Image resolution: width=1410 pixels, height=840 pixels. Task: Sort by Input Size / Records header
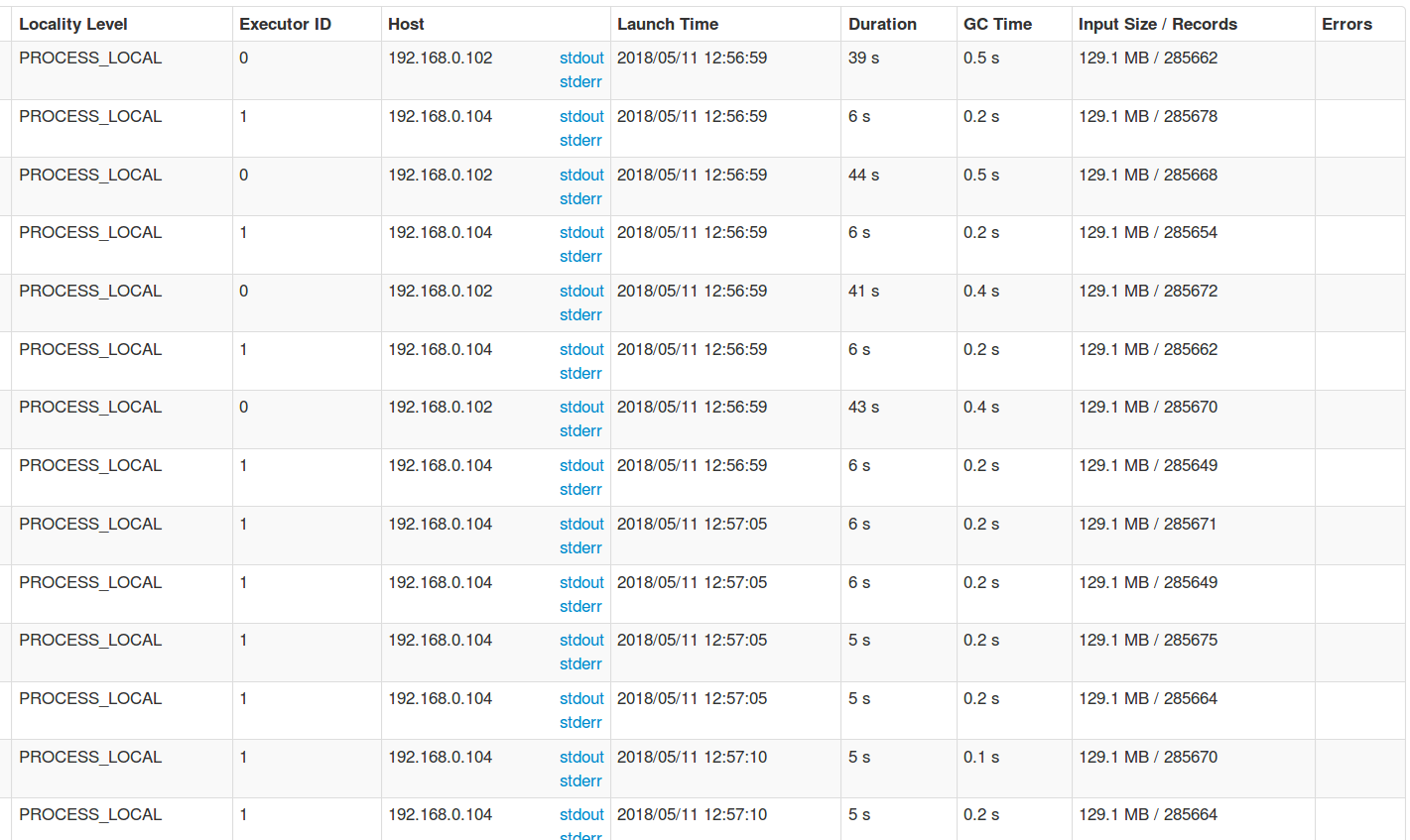pyautogui.click(x=1157, y=24)
